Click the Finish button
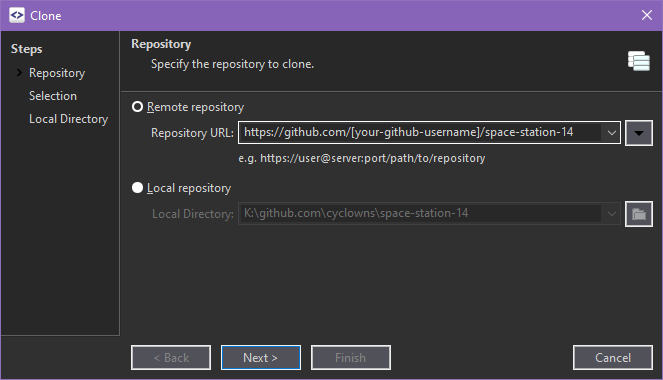This screenshot has width=663, height=380. [x=351, y=358]
